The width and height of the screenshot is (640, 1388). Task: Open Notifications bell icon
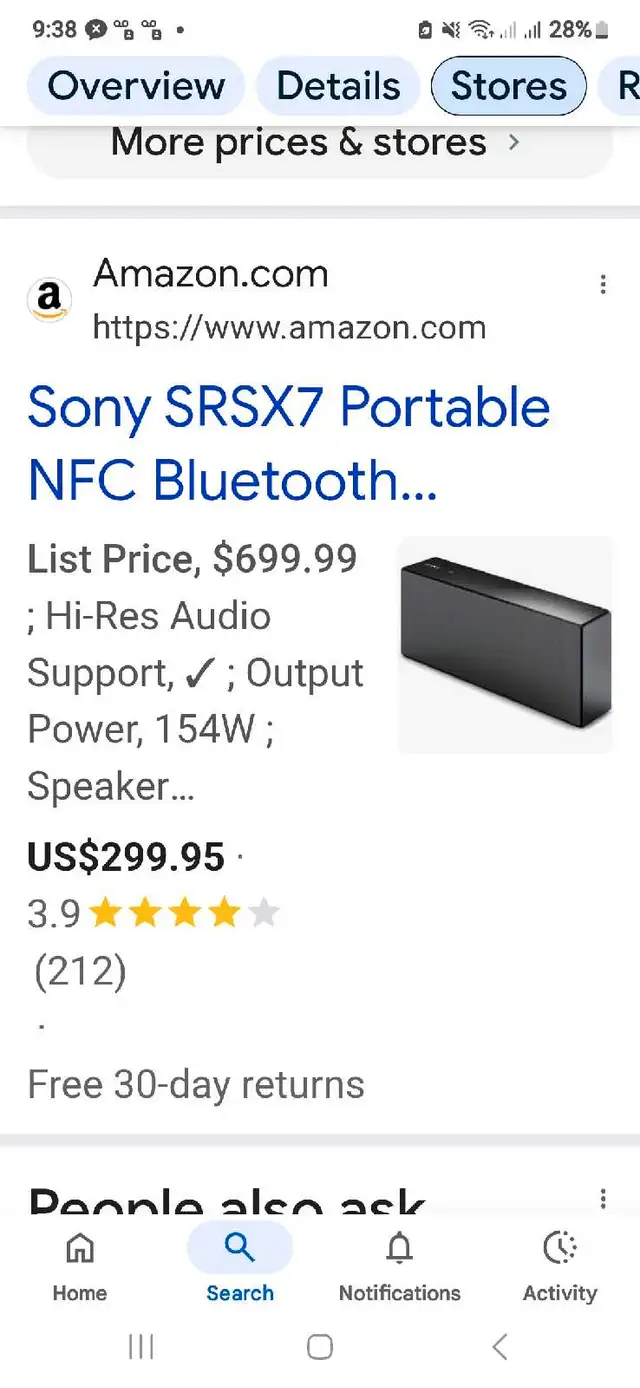click(400, 1248)
